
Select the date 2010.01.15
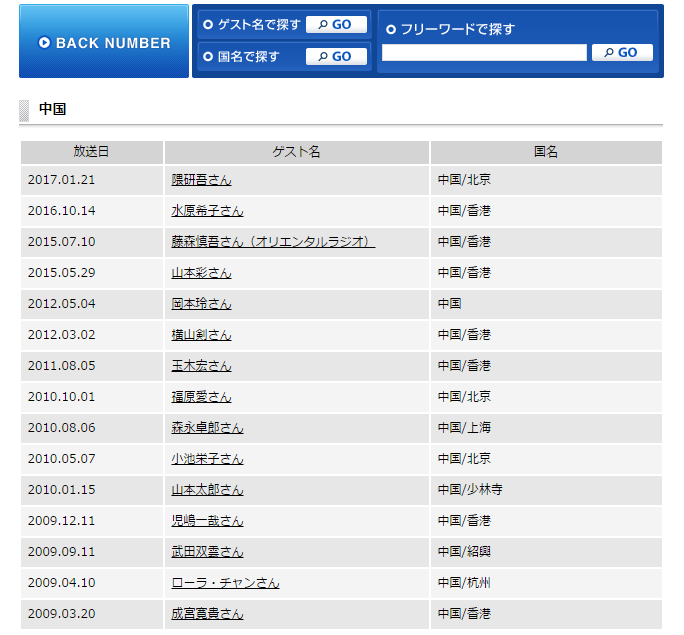62,489
